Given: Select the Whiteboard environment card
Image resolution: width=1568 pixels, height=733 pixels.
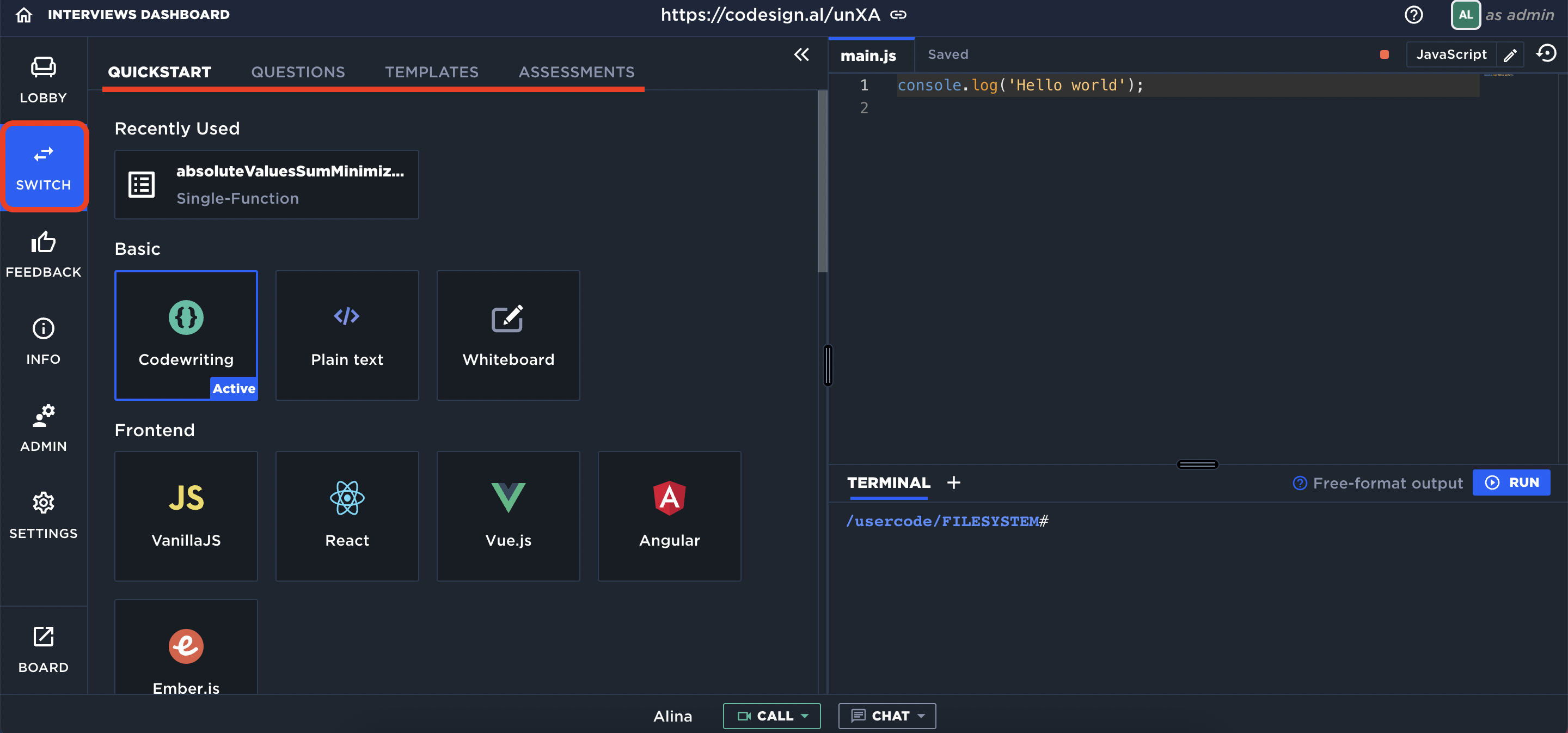Looking at the screenshot, I should pos(509,335).
